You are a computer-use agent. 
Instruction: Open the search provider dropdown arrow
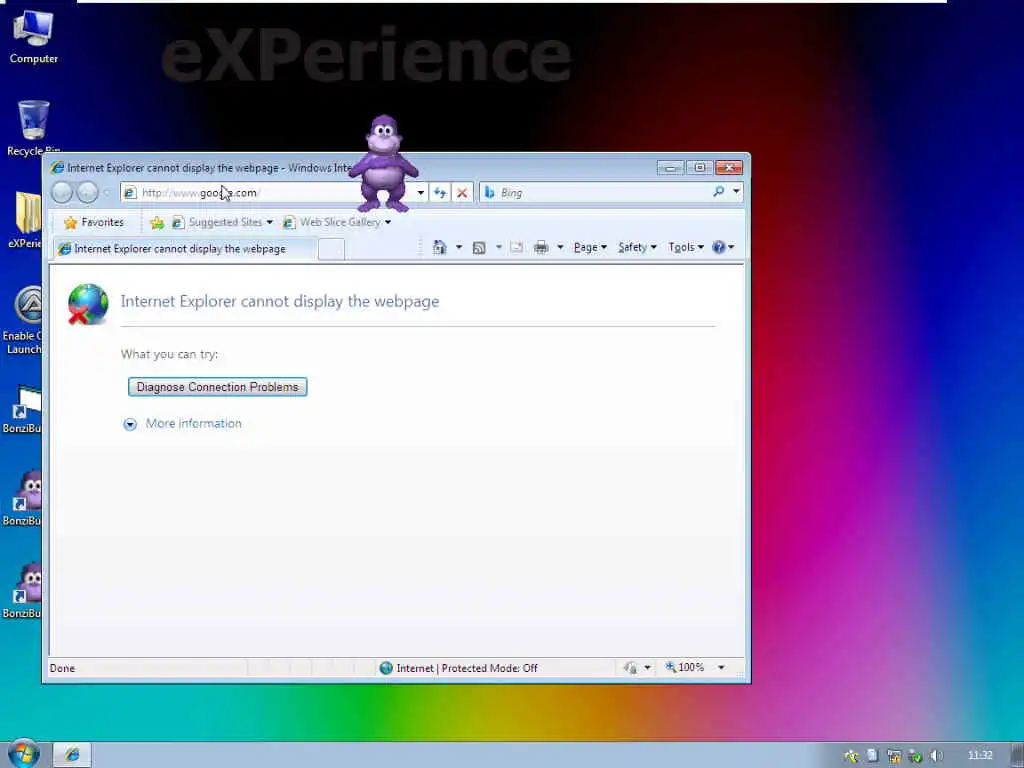coord(736,191)
